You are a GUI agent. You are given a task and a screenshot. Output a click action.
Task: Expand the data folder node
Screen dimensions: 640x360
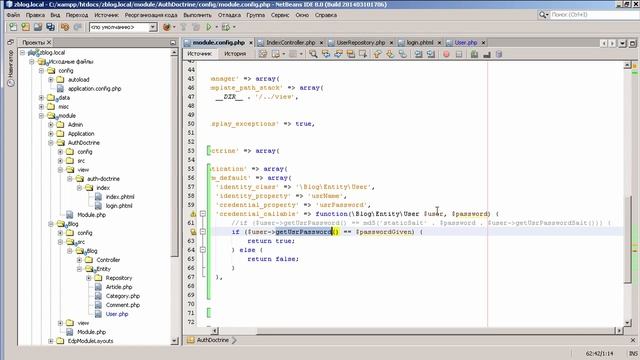(x=41, y=98)
